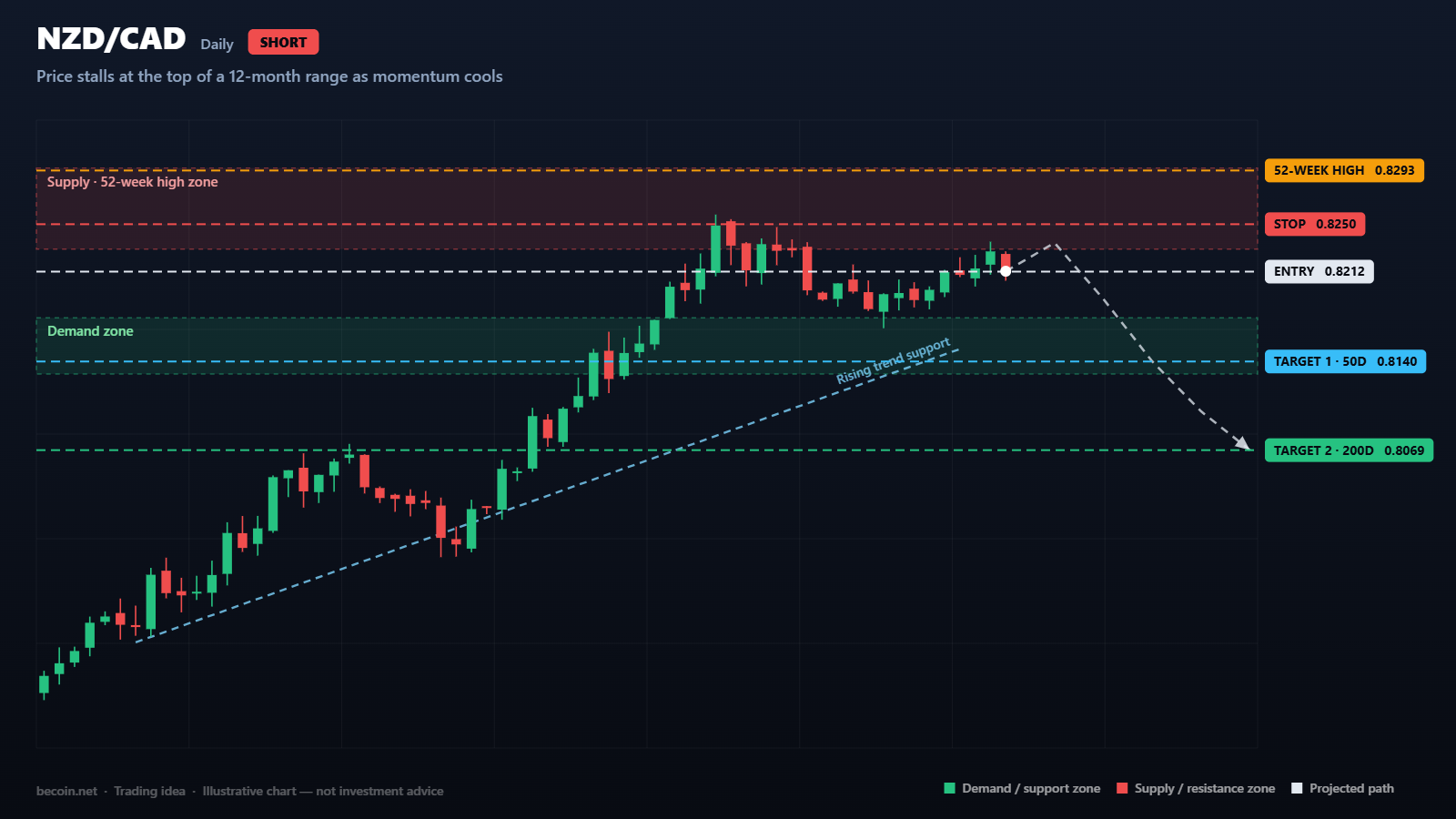Click the 'Supply · 52-week high zone' label
Viewport: 1456px width, 819px height.
(133, 182)
